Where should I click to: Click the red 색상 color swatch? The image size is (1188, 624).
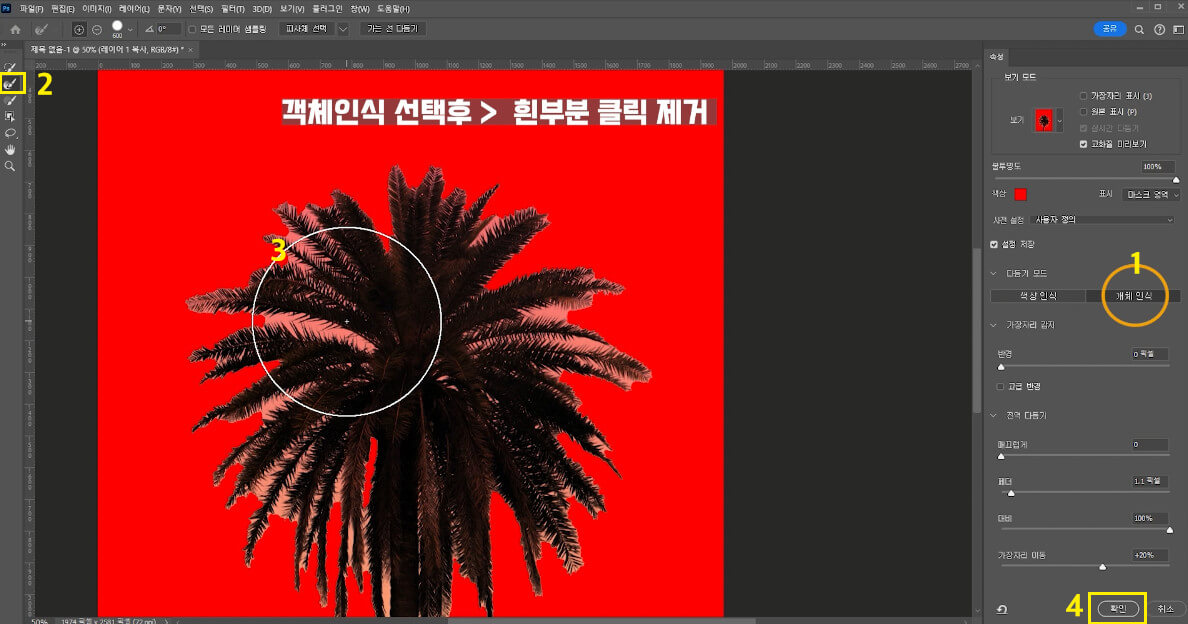[1018, 194]
